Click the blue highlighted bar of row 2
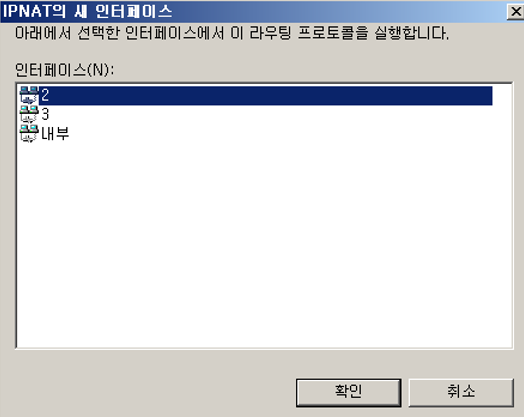This screenshot has height=417, width=524. coord(266,96)
